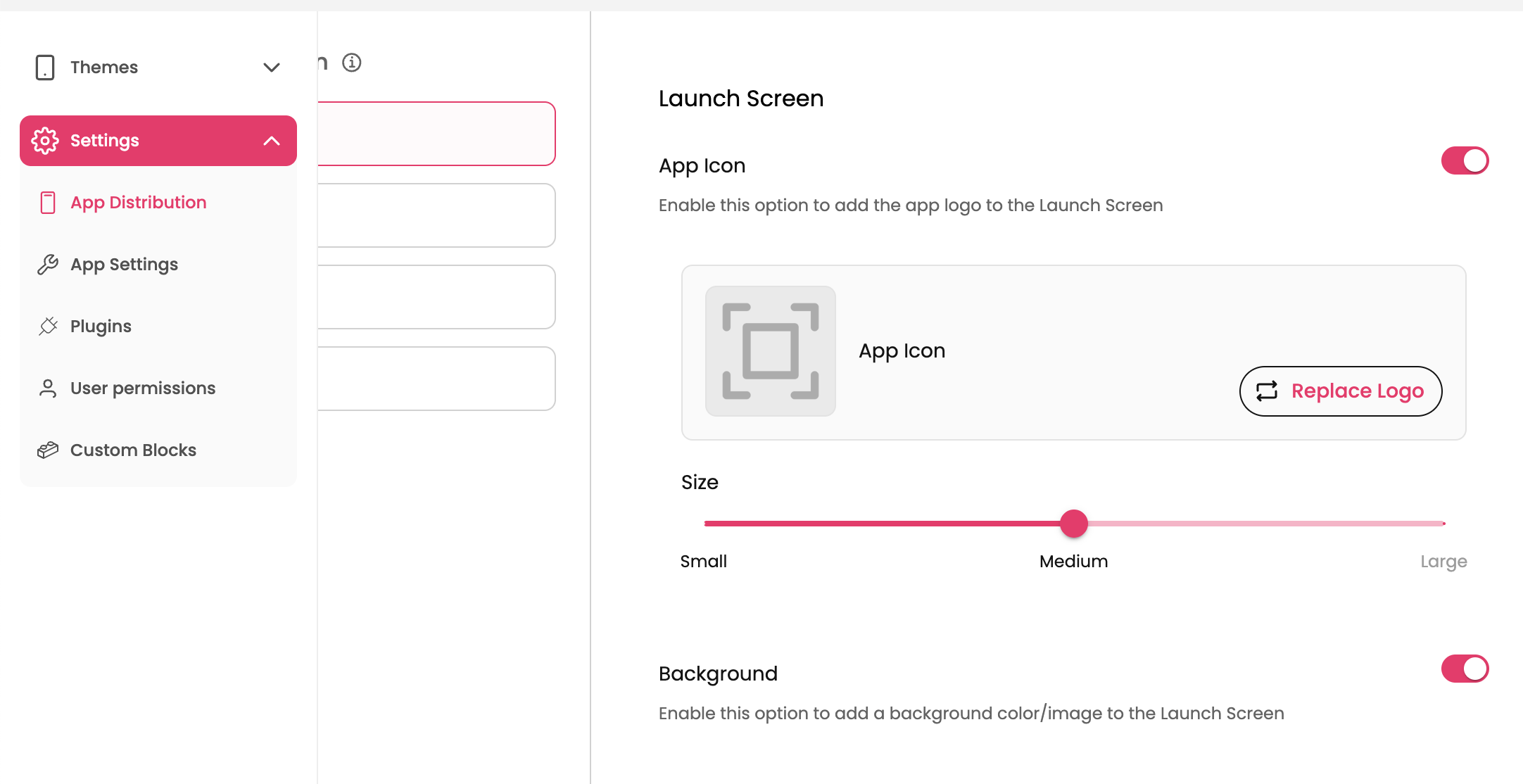Go to User permissions
Screen dimensions: 1523x784
pos(142,388)
